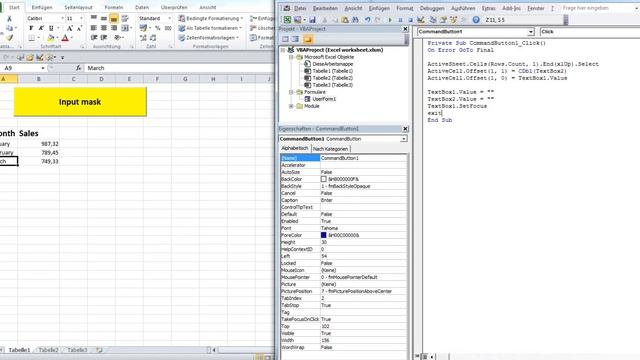The image size is (640, 360).
Task: Collapse the Formulare folder in project tree
Action: [291, 92]
